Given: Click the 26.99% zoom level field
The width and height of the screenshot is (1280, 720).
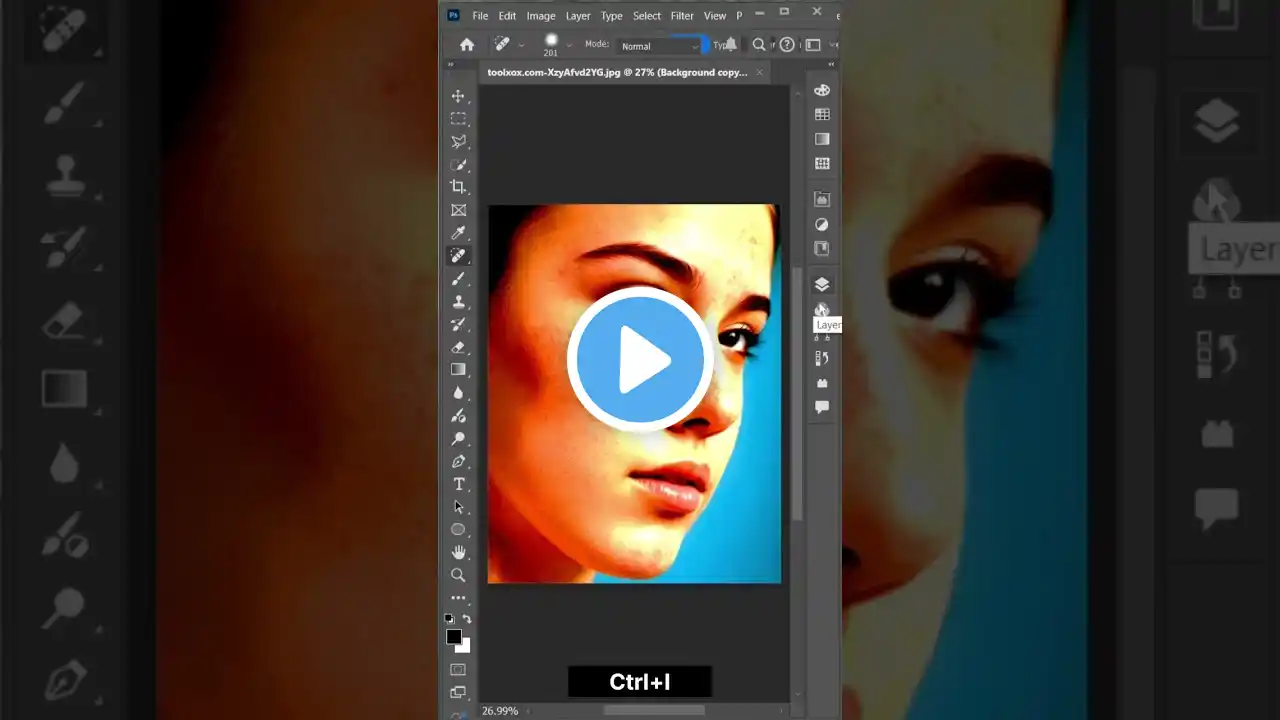Looking at the screenshot, I should pyautogui.click(x=500, y=711).
